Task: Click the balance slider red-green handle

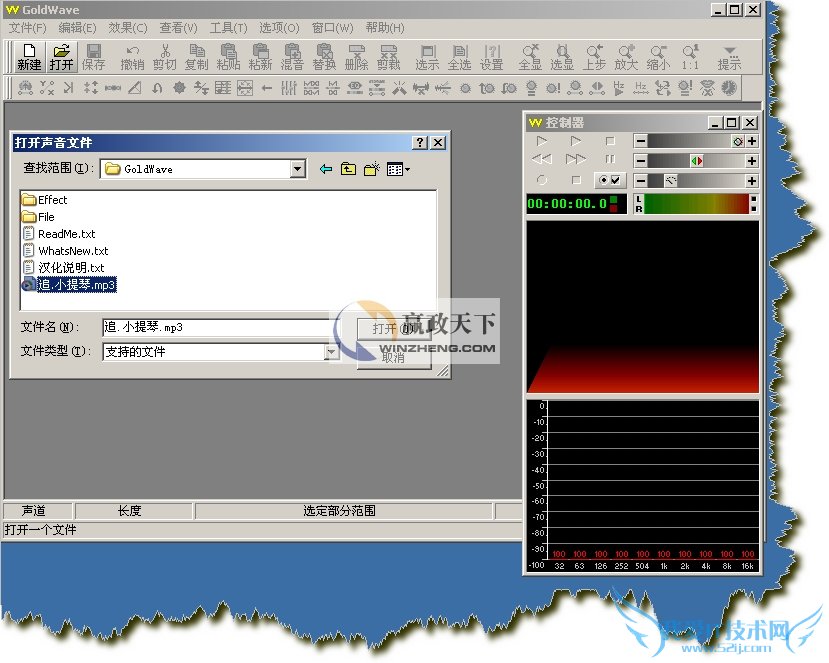Action: tap(697, 161)
